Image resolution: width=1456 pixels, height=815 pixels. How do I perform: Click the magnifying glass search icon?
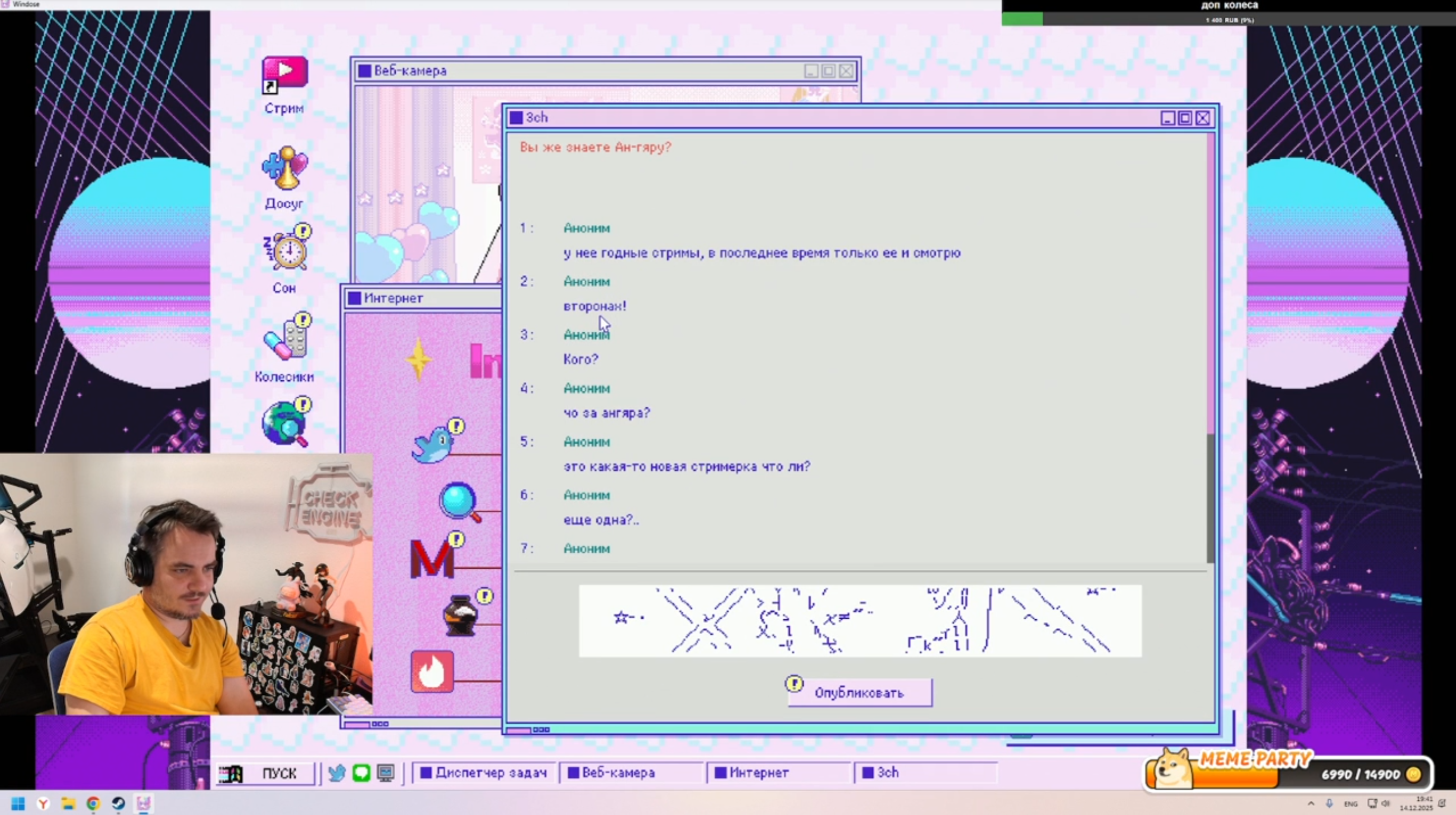coord(459,502)
